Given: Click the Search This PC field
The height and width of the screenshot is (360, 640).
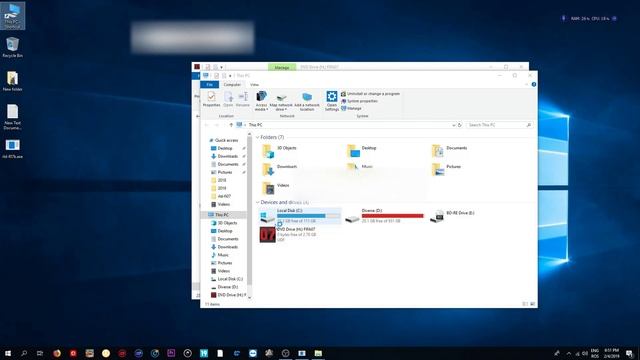Looking at the screenshot, I should 500,125.
